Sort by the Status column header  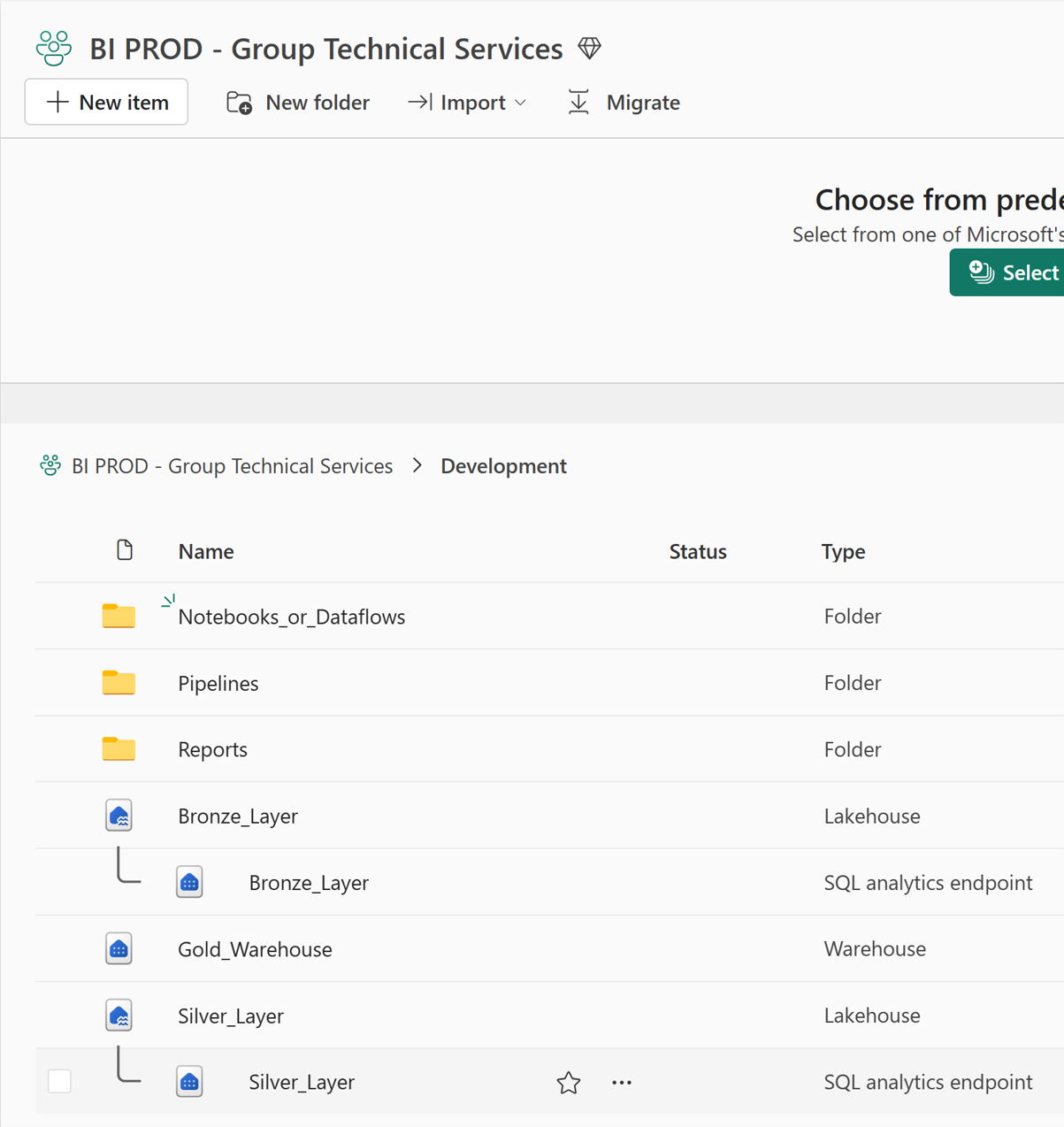pos(698,551)
